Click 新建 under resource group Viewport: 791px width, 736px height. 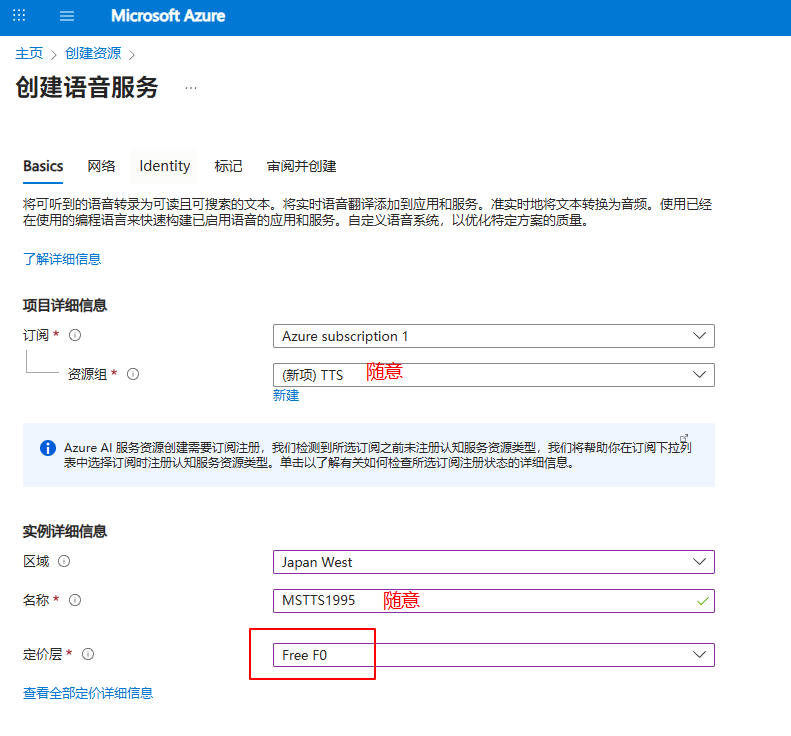coord(286,395)
